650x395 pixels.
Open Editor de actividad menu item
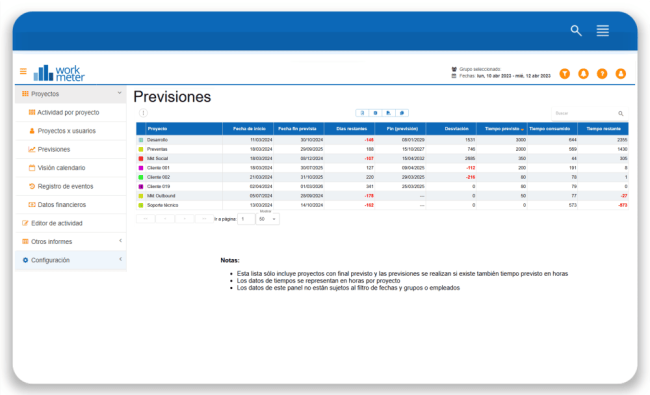point(70,223)
